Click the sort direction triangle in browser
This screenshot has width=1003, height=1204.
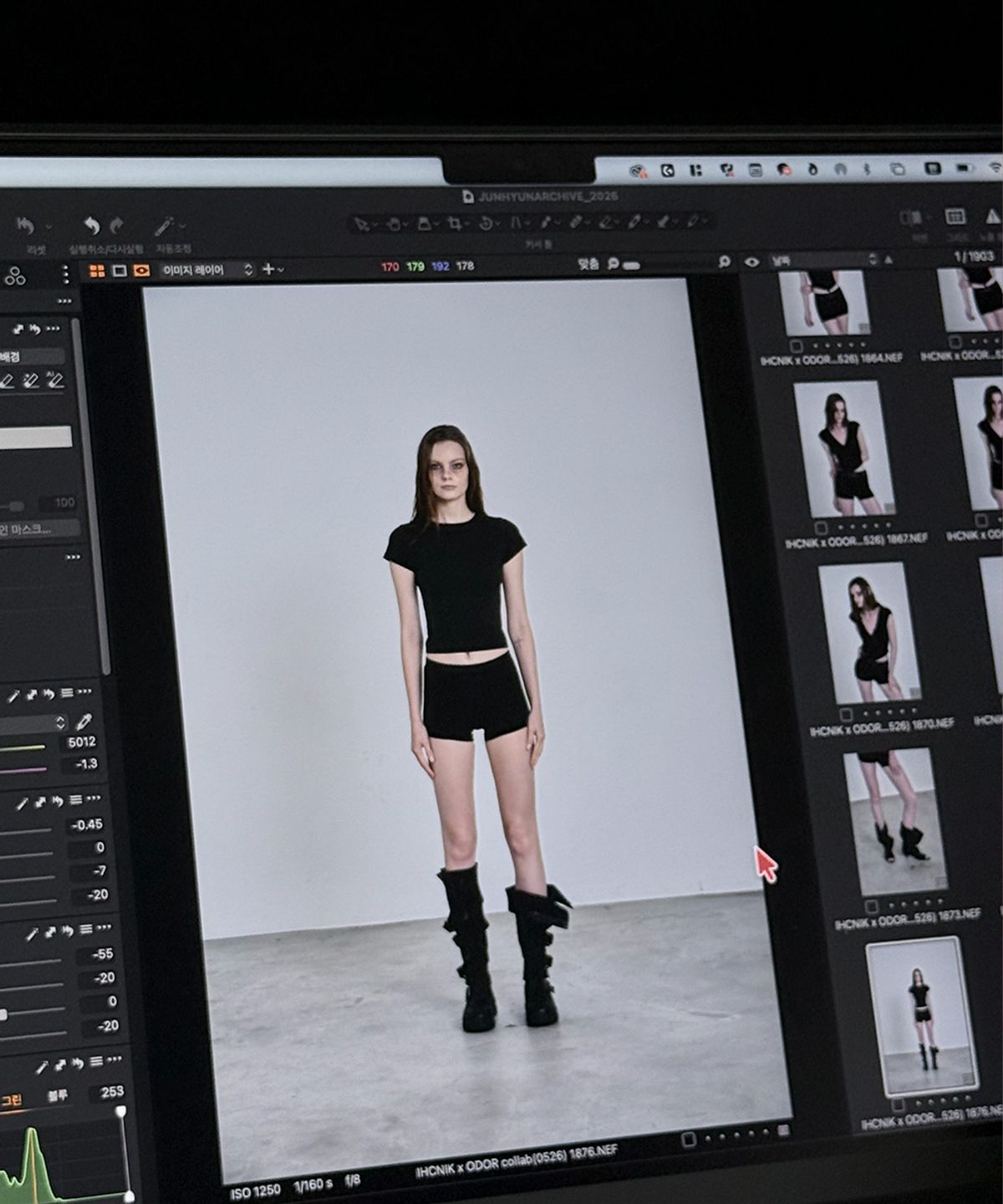(x=888, y=259)
